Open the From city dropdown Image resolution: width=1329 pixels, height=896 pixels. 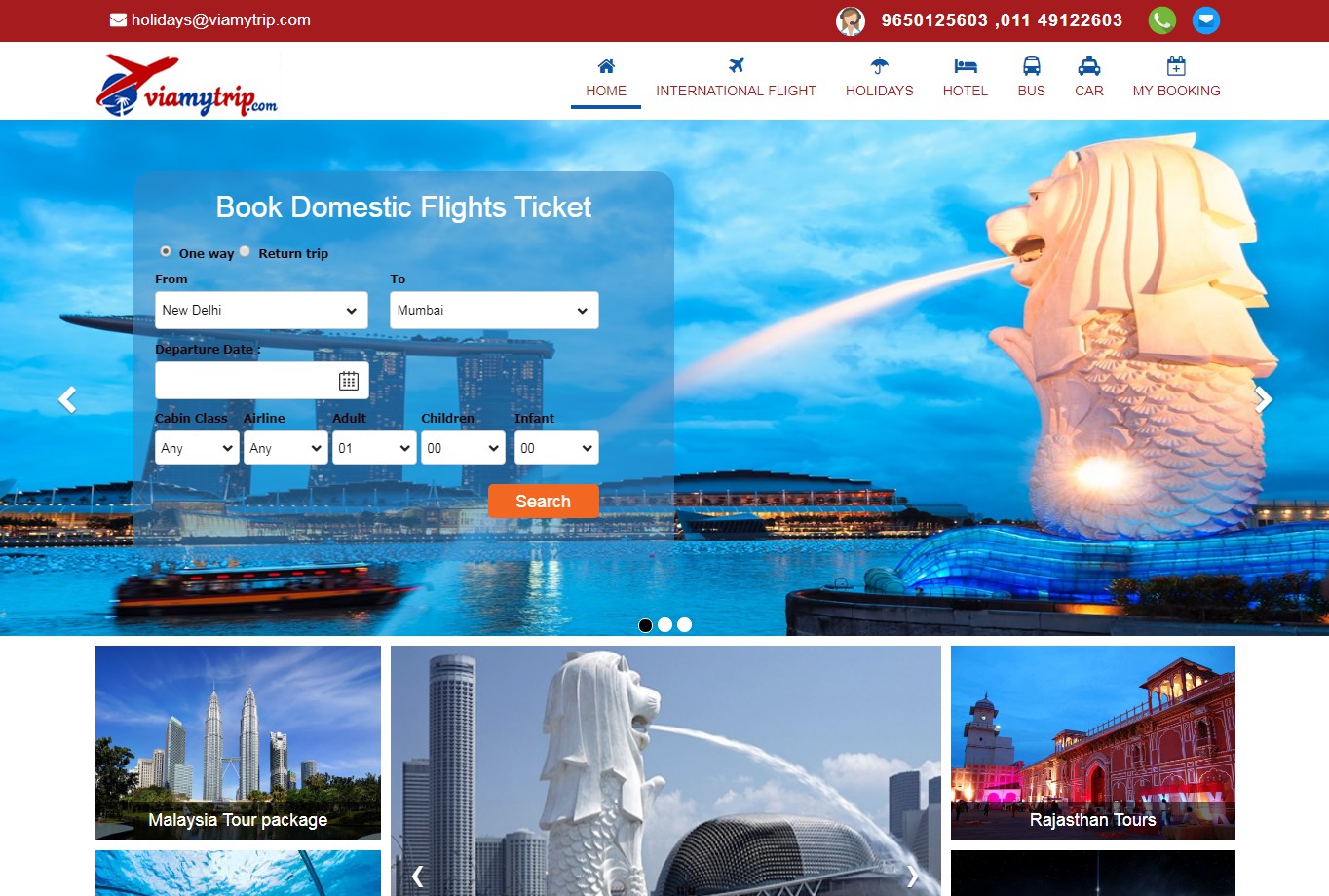tap(261, 311)
